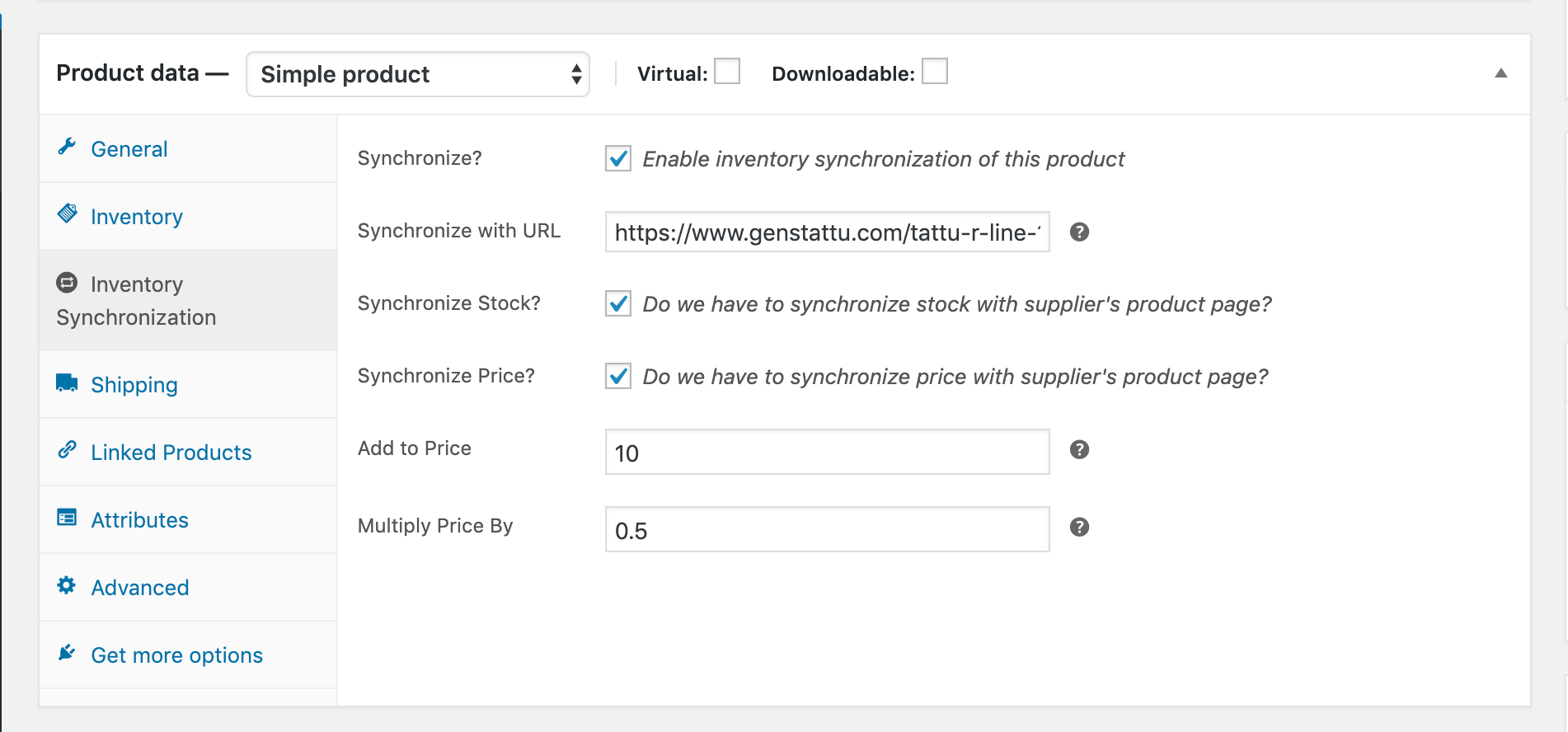Click the wrench icon beside General

tap(67, 147)
